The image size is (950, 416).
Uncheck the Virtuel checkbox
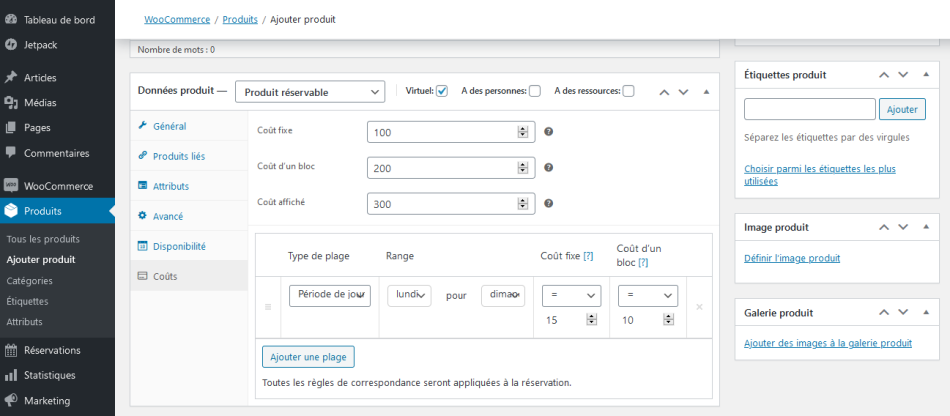[442, 91]
